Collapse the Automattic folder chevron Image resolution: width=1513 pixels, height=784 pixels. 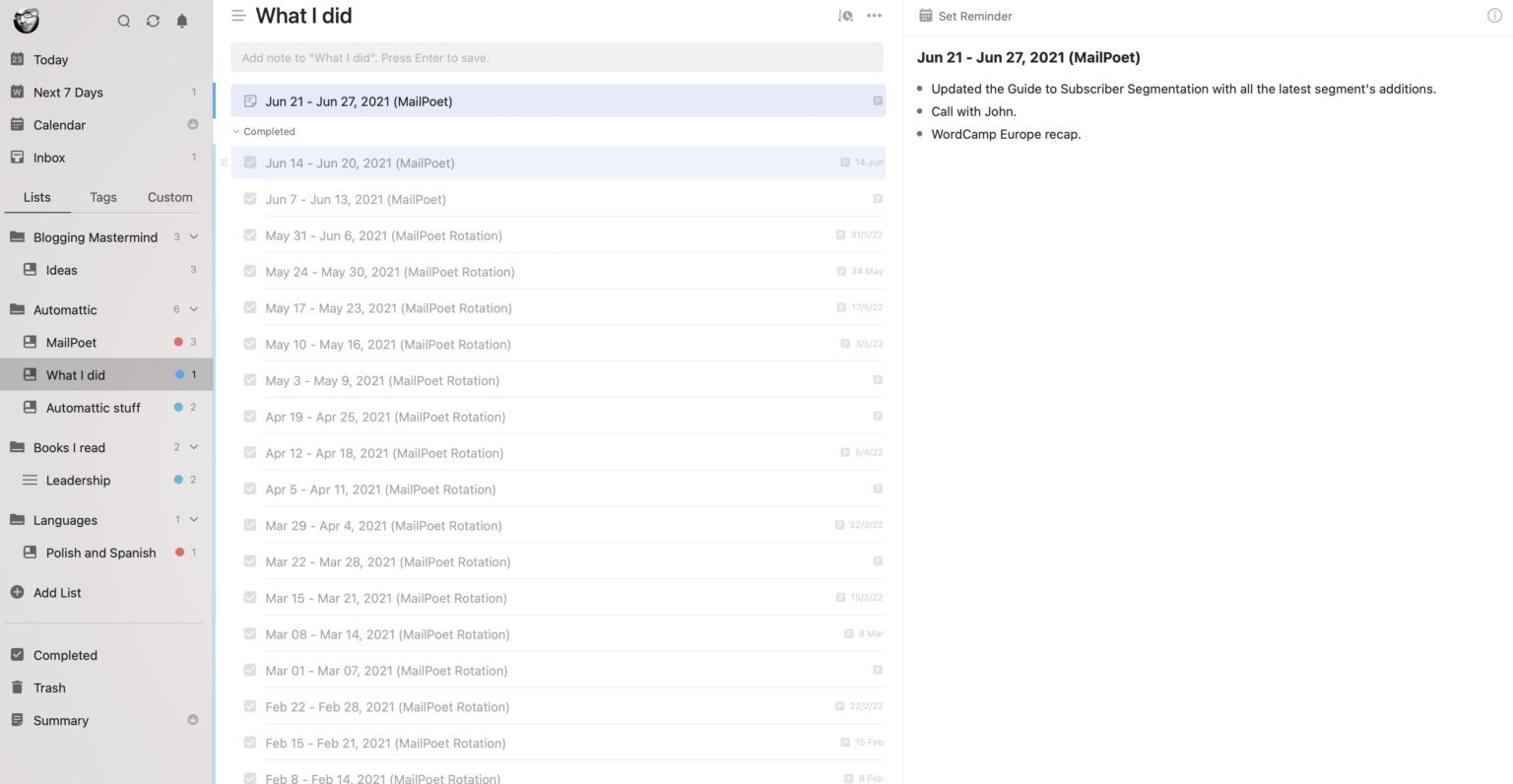(x=194, y=309)
